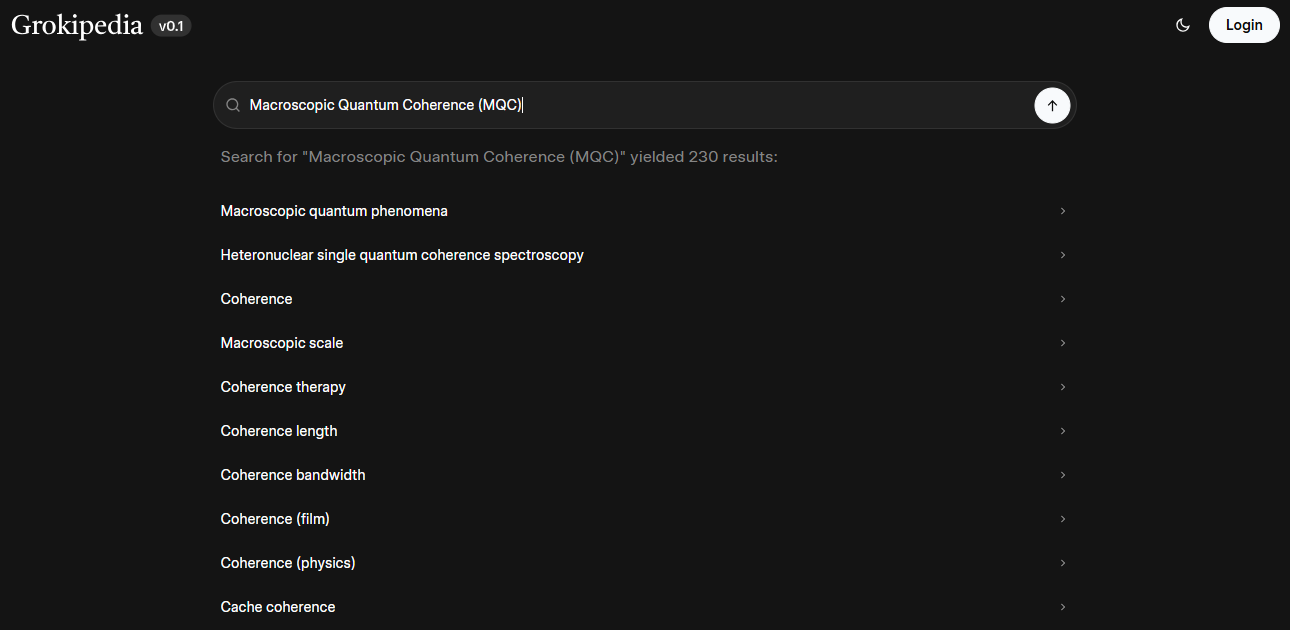Click the search submit arrow button
The width and height of the screenshot is (1290, 630).
(1052, 105)
